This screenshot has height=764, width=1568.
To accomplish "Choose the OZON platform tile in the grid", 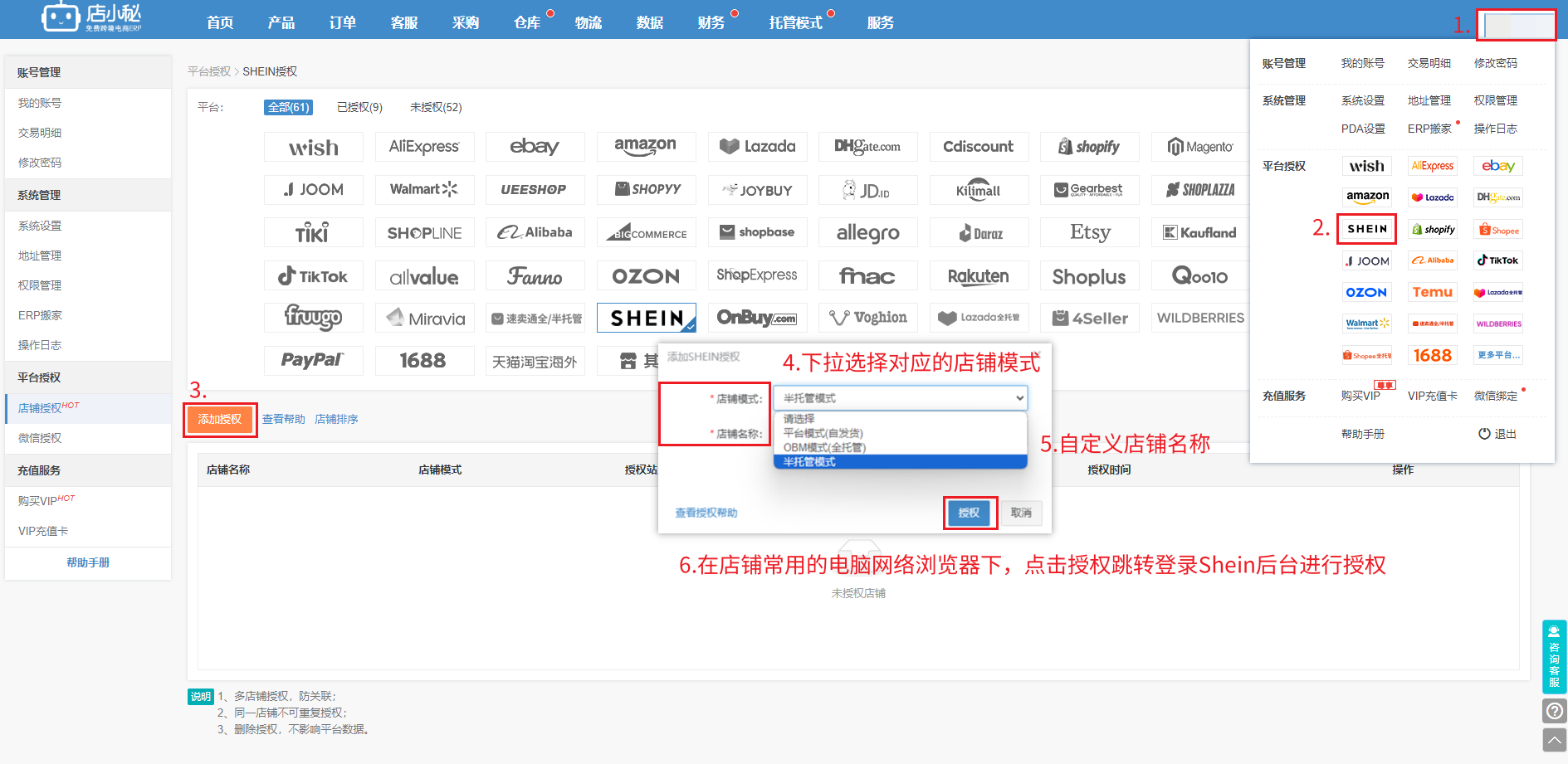I will point(646,276).
